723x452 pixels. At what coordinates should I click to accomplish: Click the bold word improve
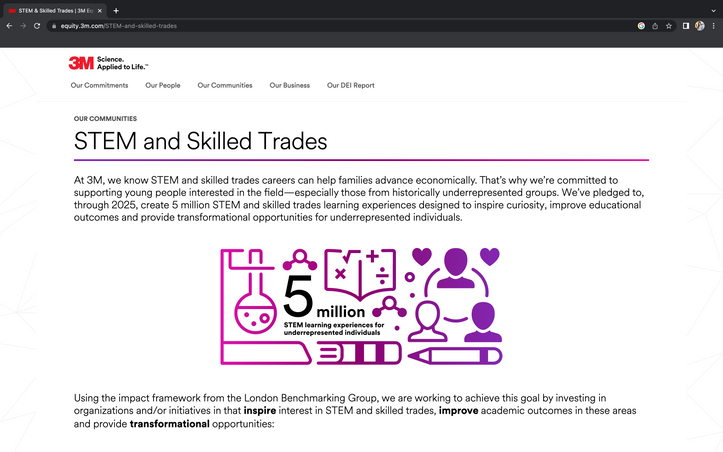[458, 410]
